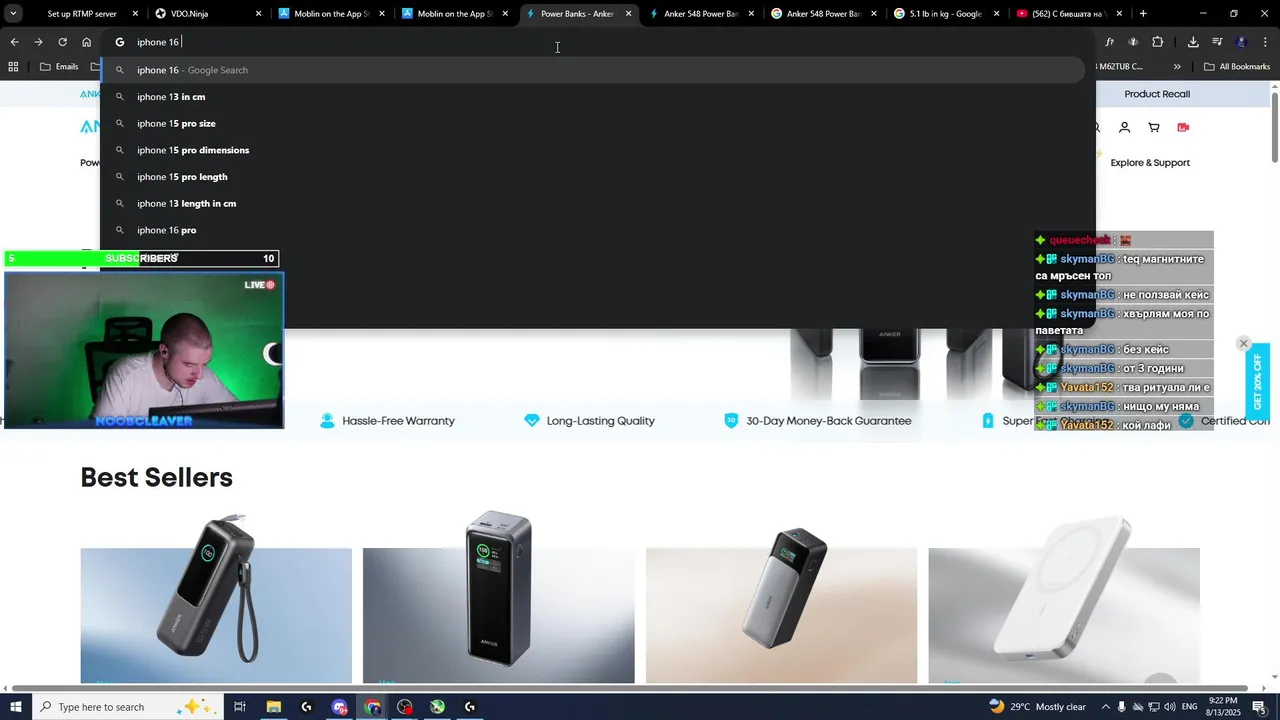Pick the 'iphone 15 pro dimensions' suggestion
This screenshot has height=720, width=1280.
click(593, 150)
